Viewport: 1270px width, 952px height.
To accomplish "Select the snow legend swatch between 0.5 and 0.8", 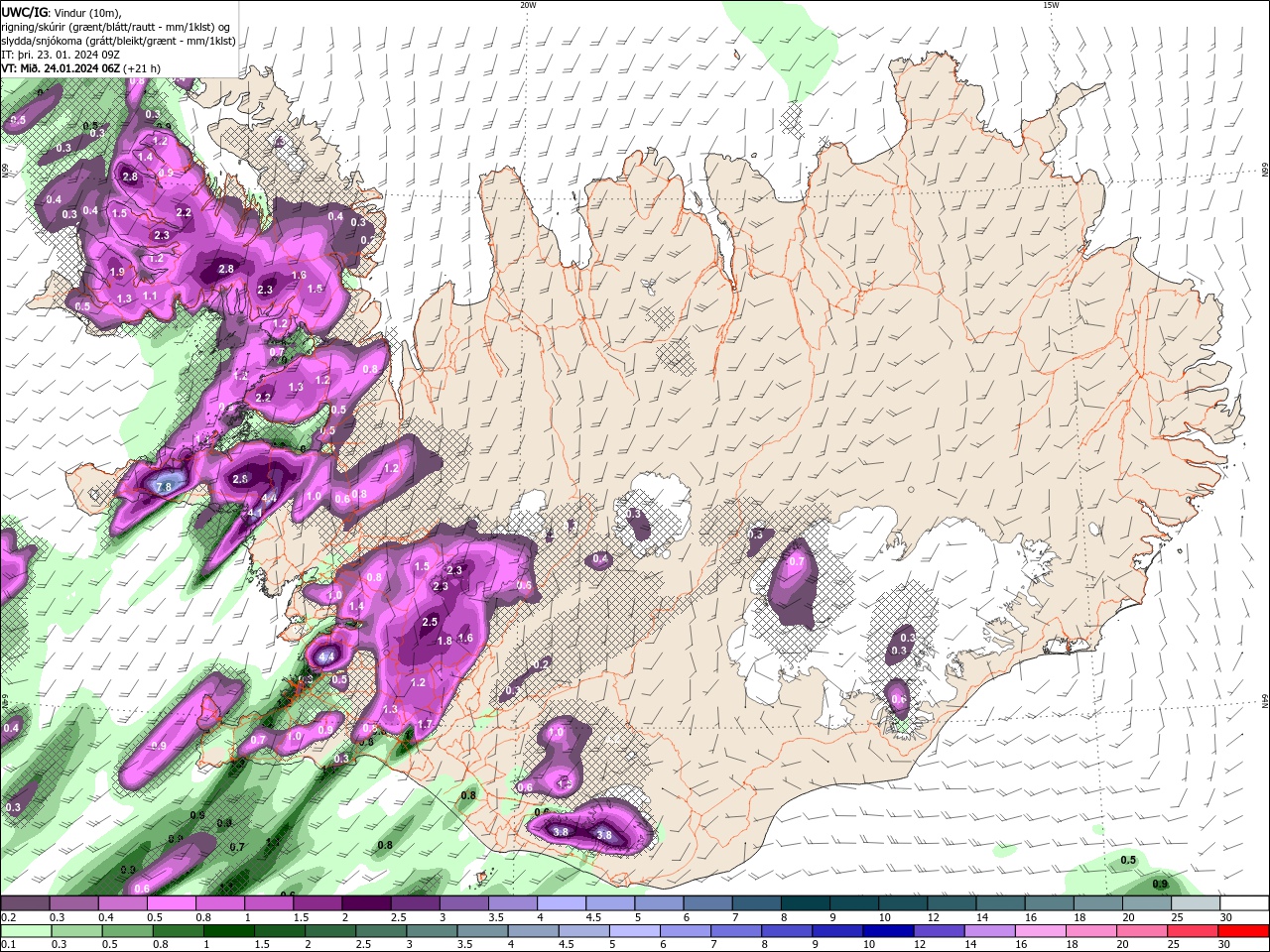I will [x=171, y=903].
